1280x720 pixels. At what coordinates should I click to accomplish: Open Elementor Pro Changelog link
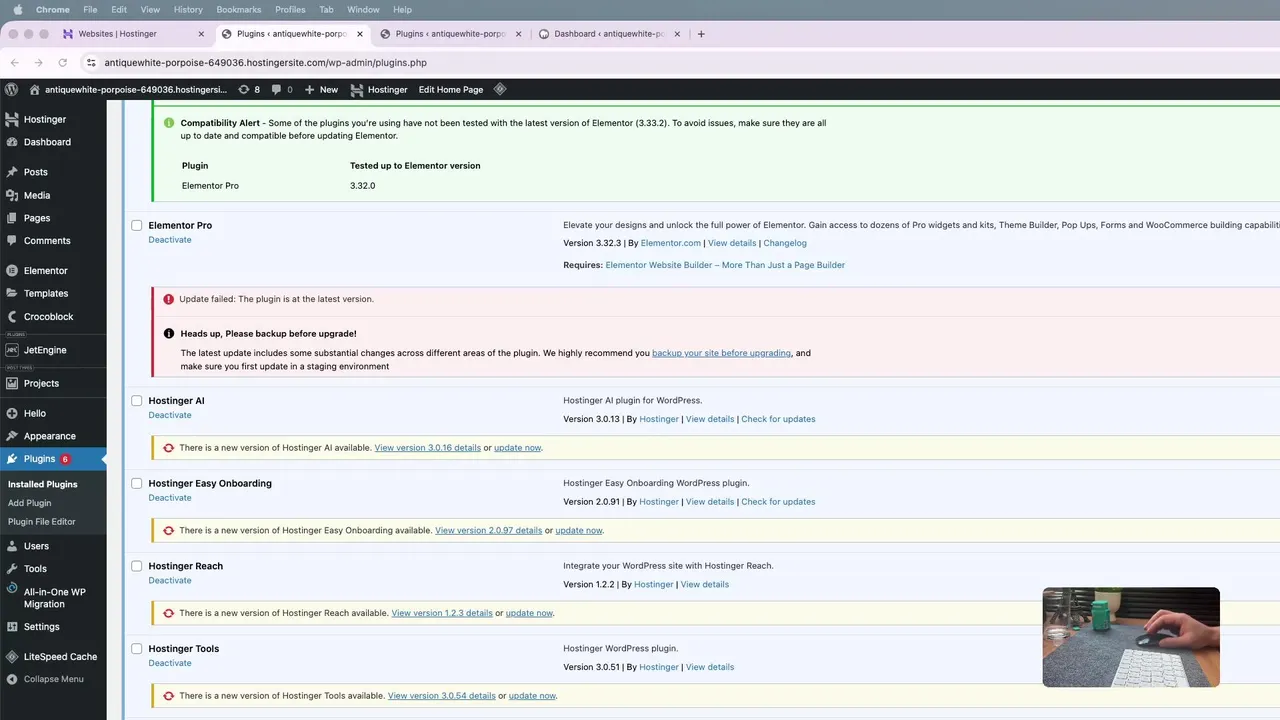point(785,243)
